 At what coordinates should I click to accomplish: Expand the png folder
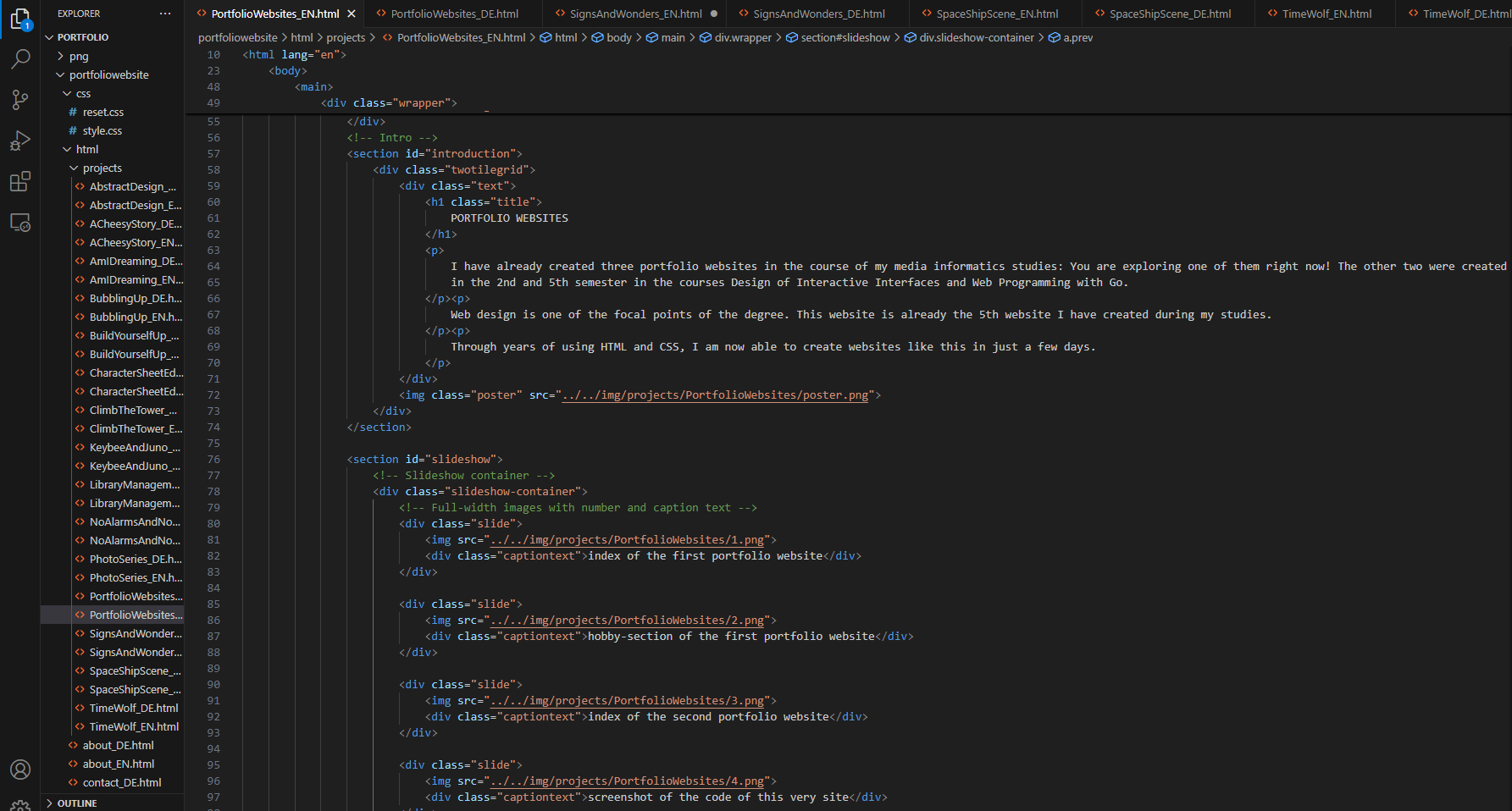pyautogui.click(x=78, y=56)
